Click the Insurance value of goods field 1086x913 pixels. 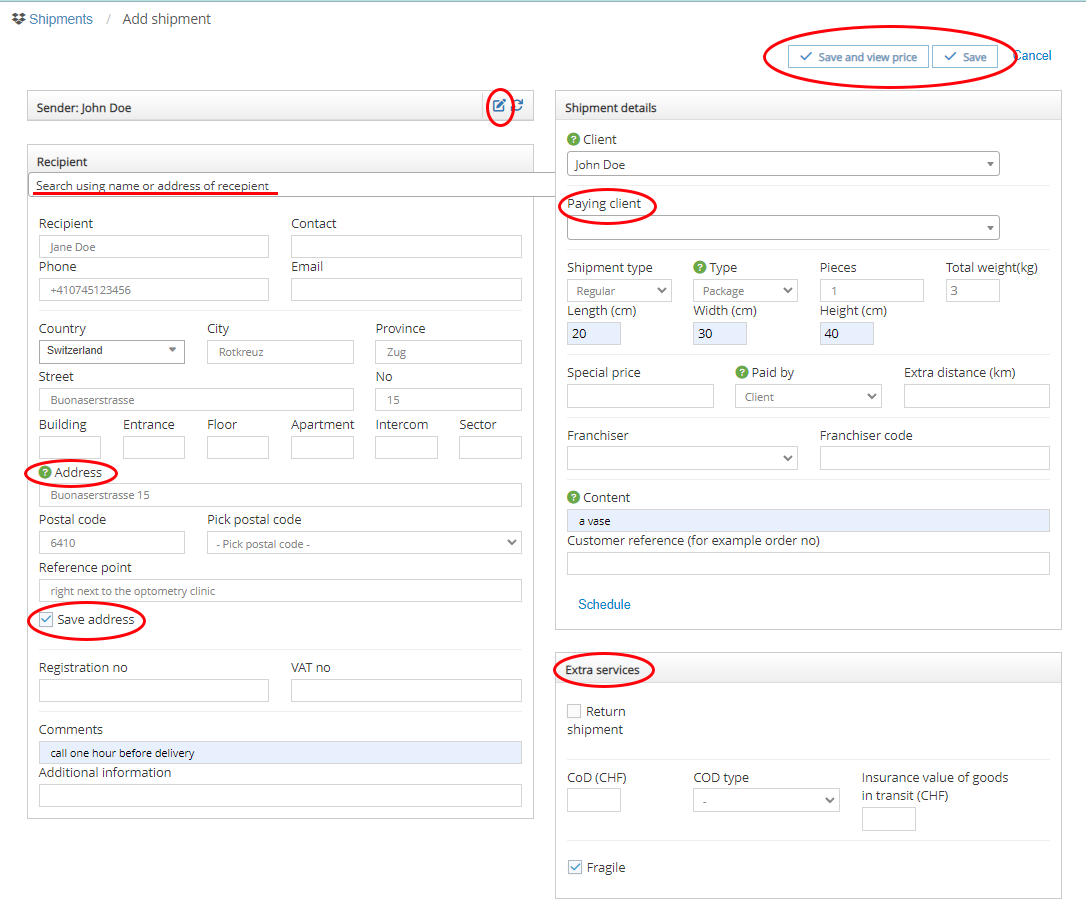[889, 819]
